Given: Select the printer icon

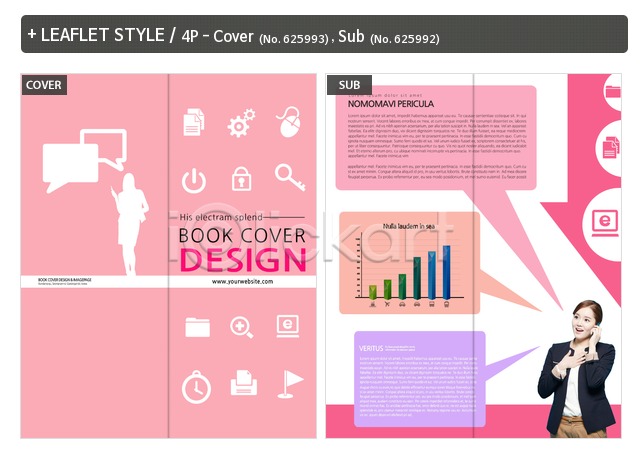Looking at the screenshot, I should point(243,383).
